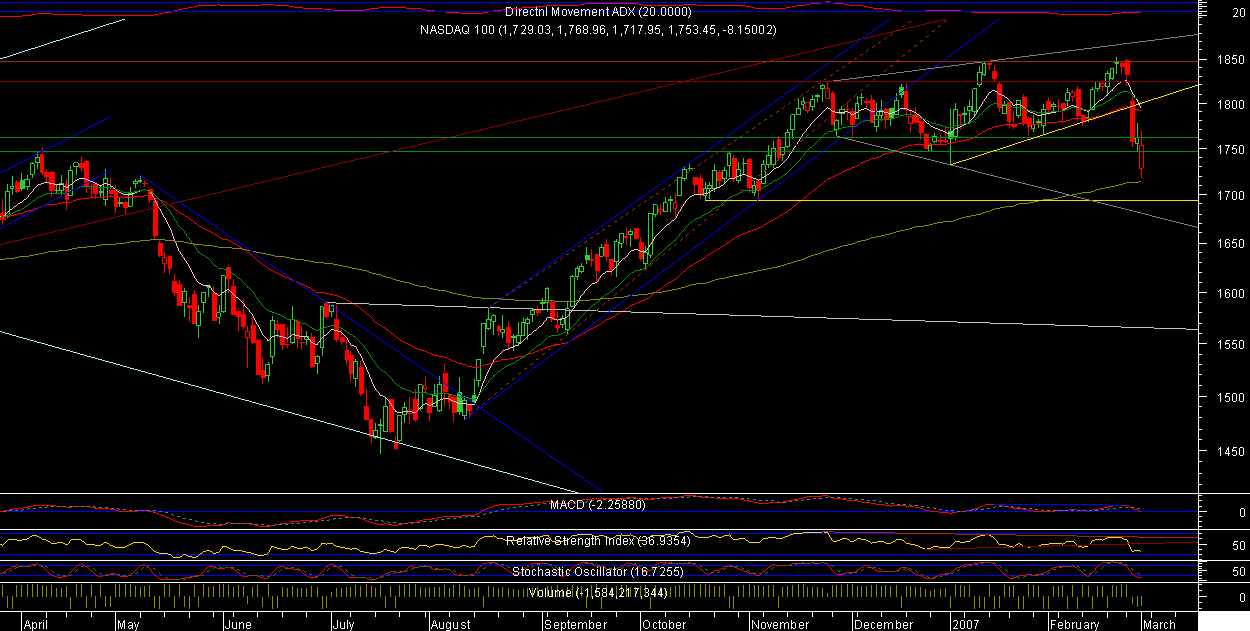Click the Directnl Movement ADX indicator label
Image resolution: width=1250 pixels, height=631 pixels.
(x=598, y=12)
